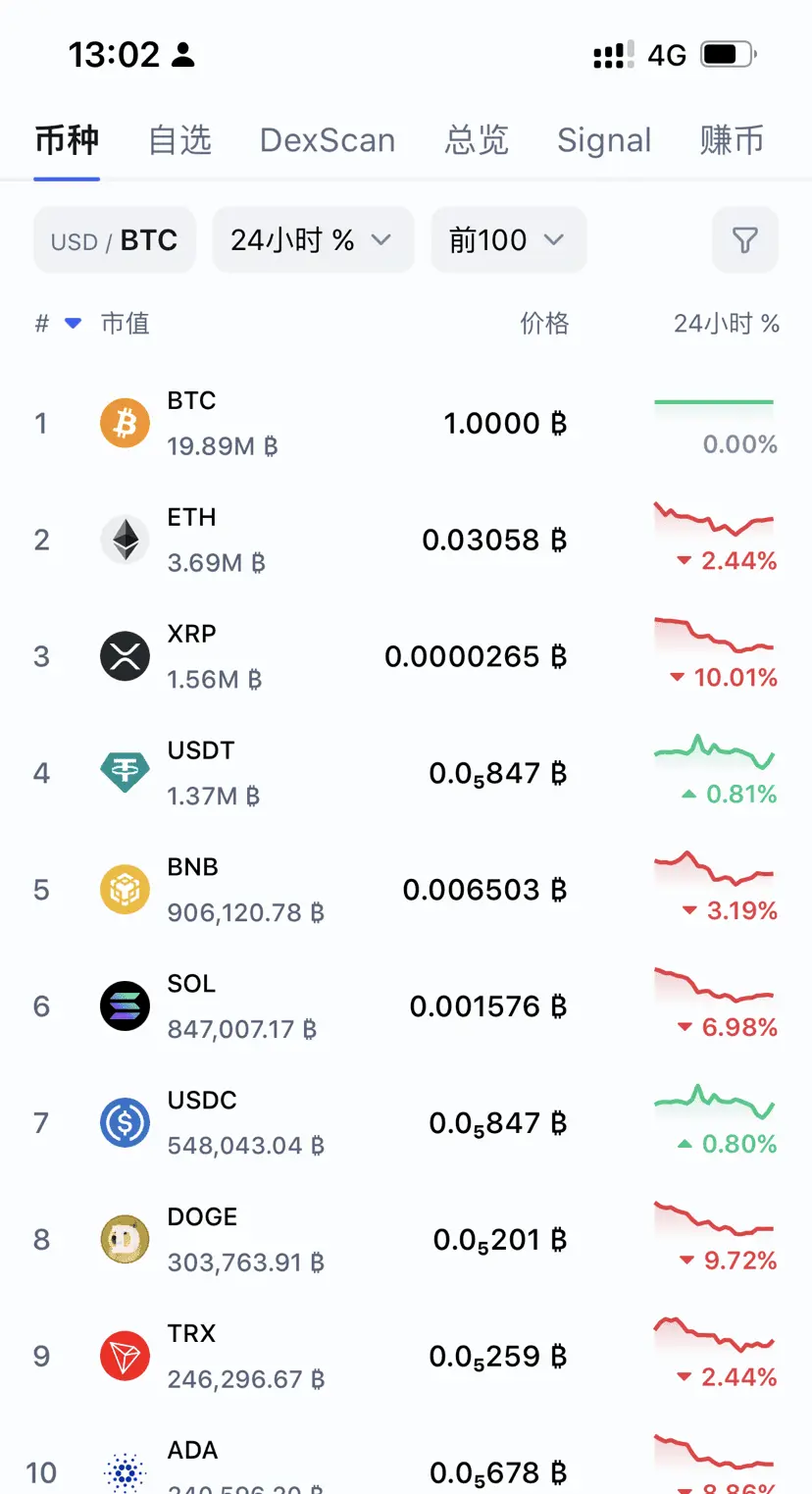812x1494 pixels.
Task: Tap the Bitcoin coin logo
Action: tap(126, 423)
